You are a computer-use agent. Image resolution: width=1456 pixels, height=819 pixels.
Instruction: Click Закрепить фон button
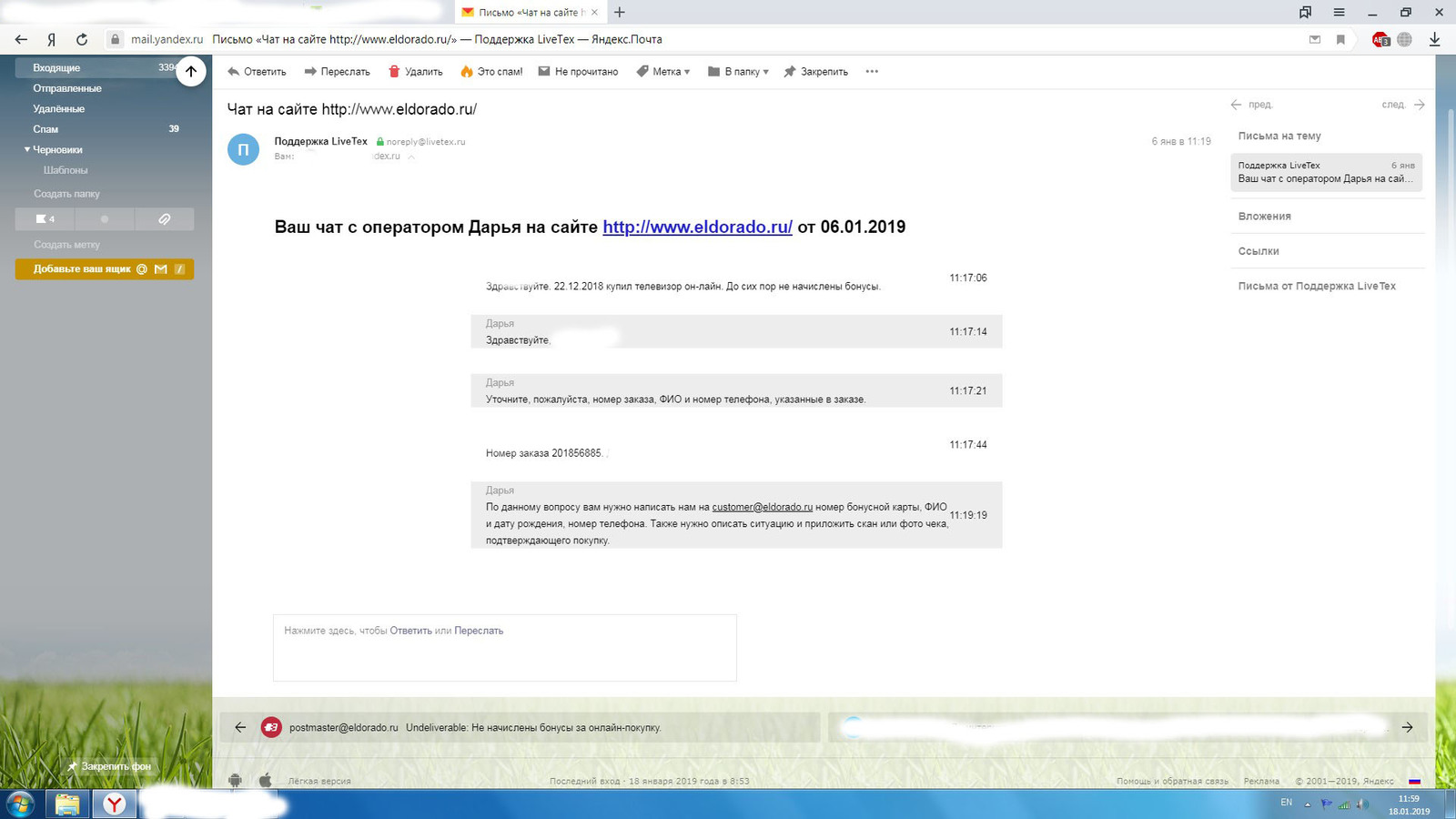pos(109,766)
